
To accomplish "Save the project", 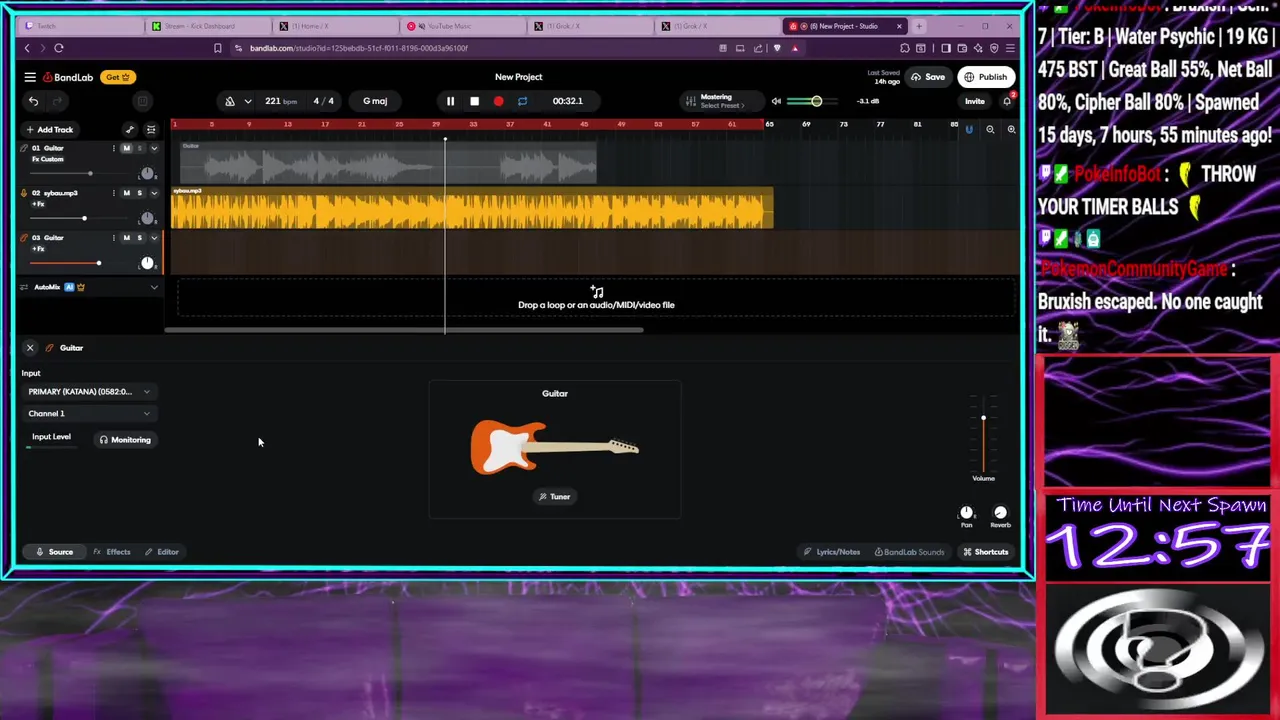I will [928, 77].
